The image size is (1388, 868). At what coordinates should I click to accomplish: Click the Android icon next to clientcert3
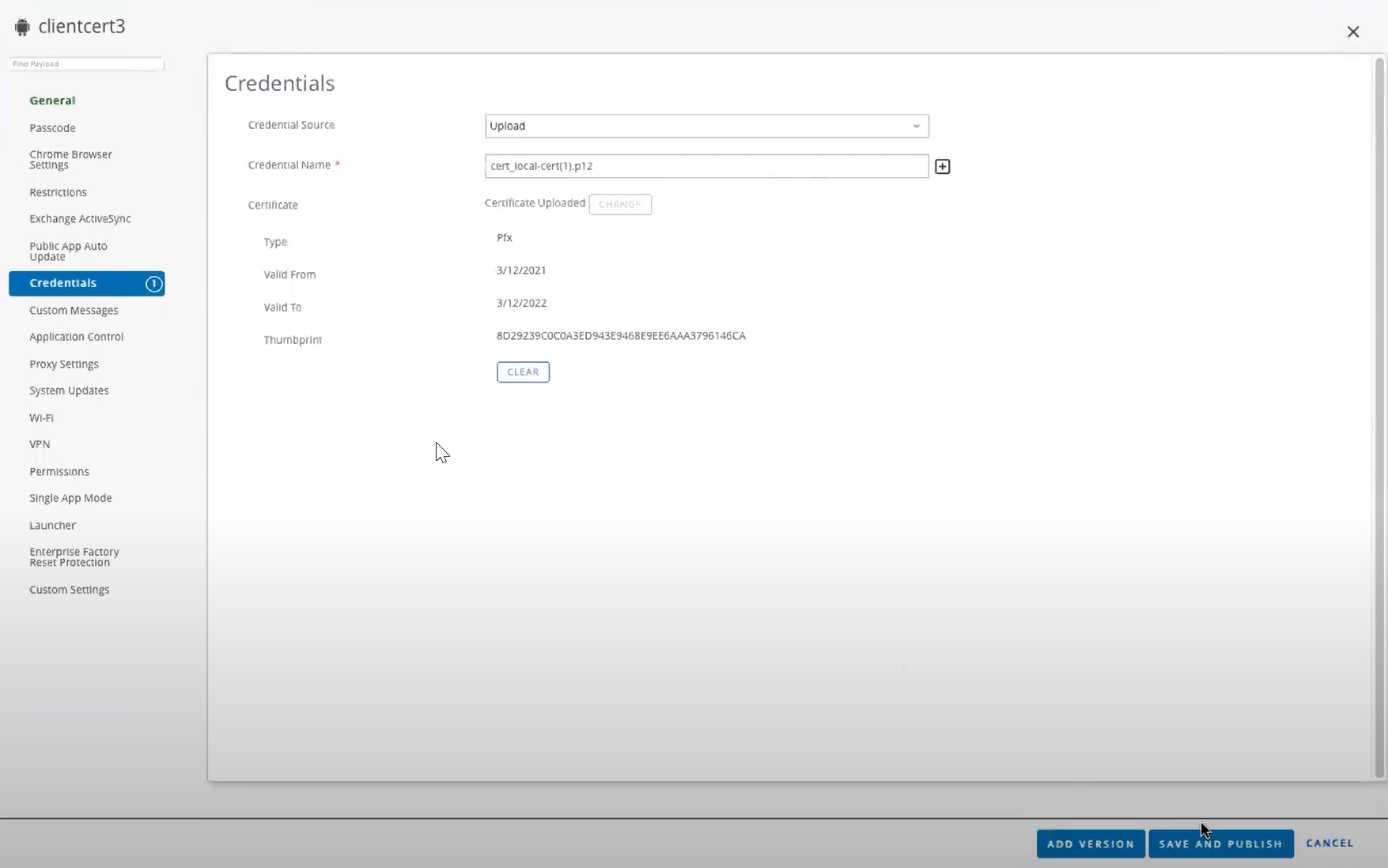pos(22,27)
